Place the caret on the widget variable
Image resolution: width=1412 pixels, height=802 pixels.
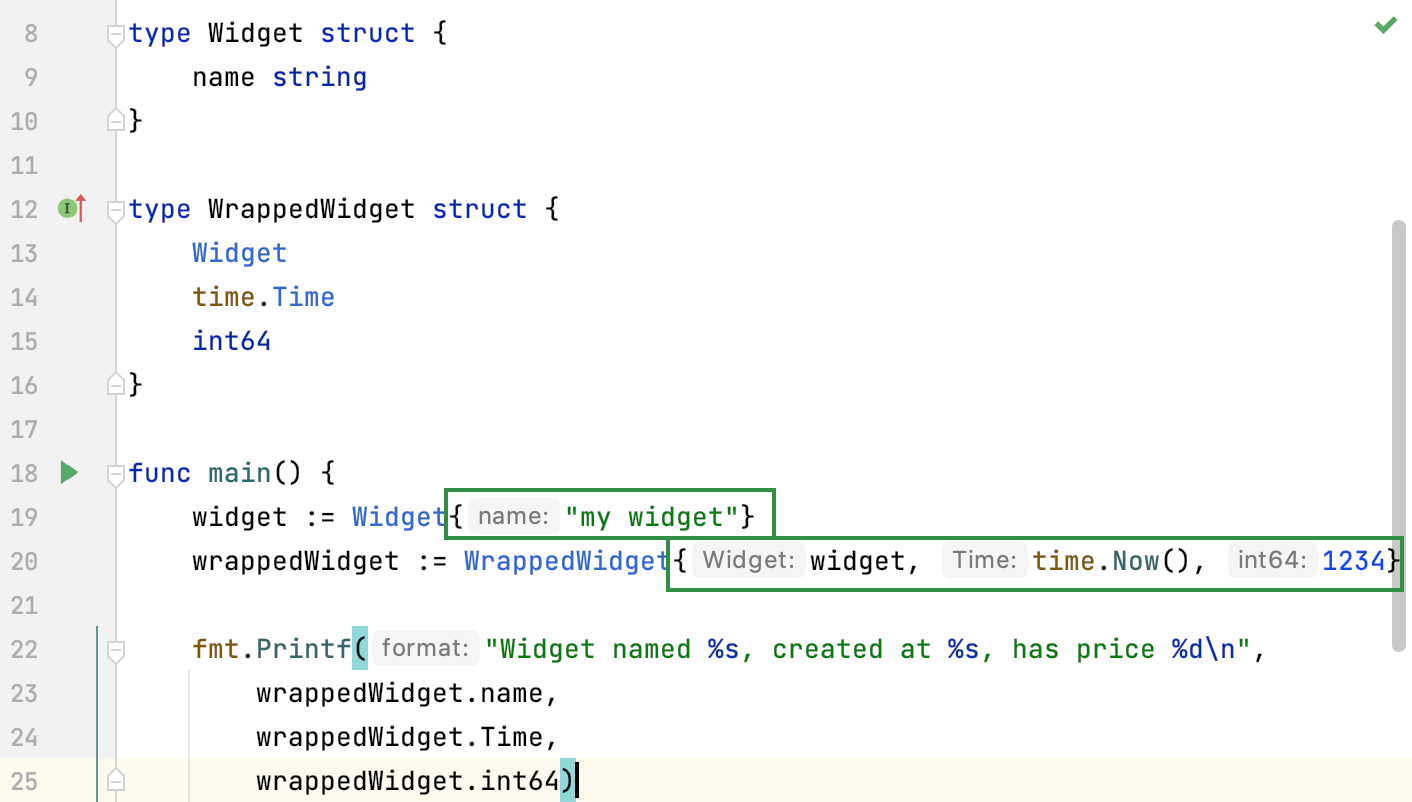pyautogui.click(x=240, y=517)
